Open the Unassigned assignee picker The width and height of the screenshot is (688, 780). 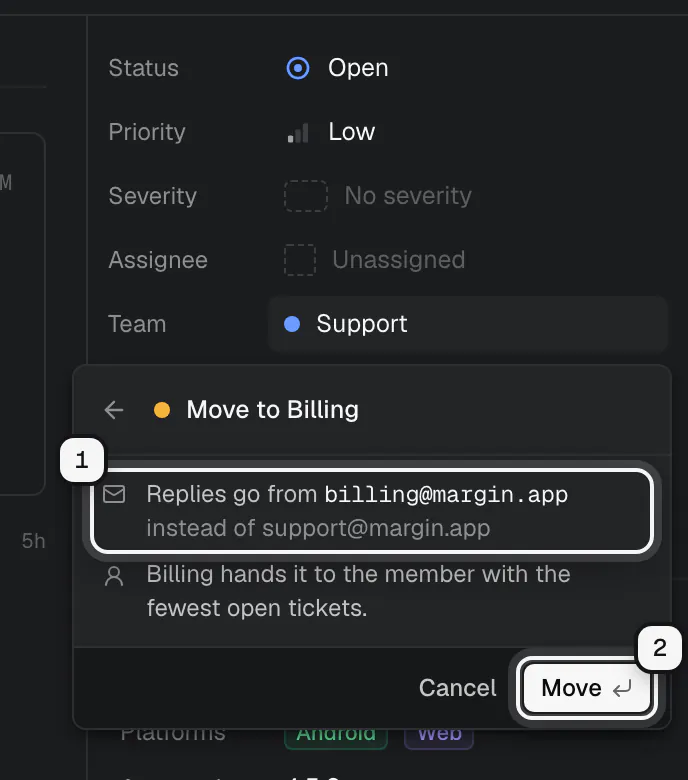point(375,260)
